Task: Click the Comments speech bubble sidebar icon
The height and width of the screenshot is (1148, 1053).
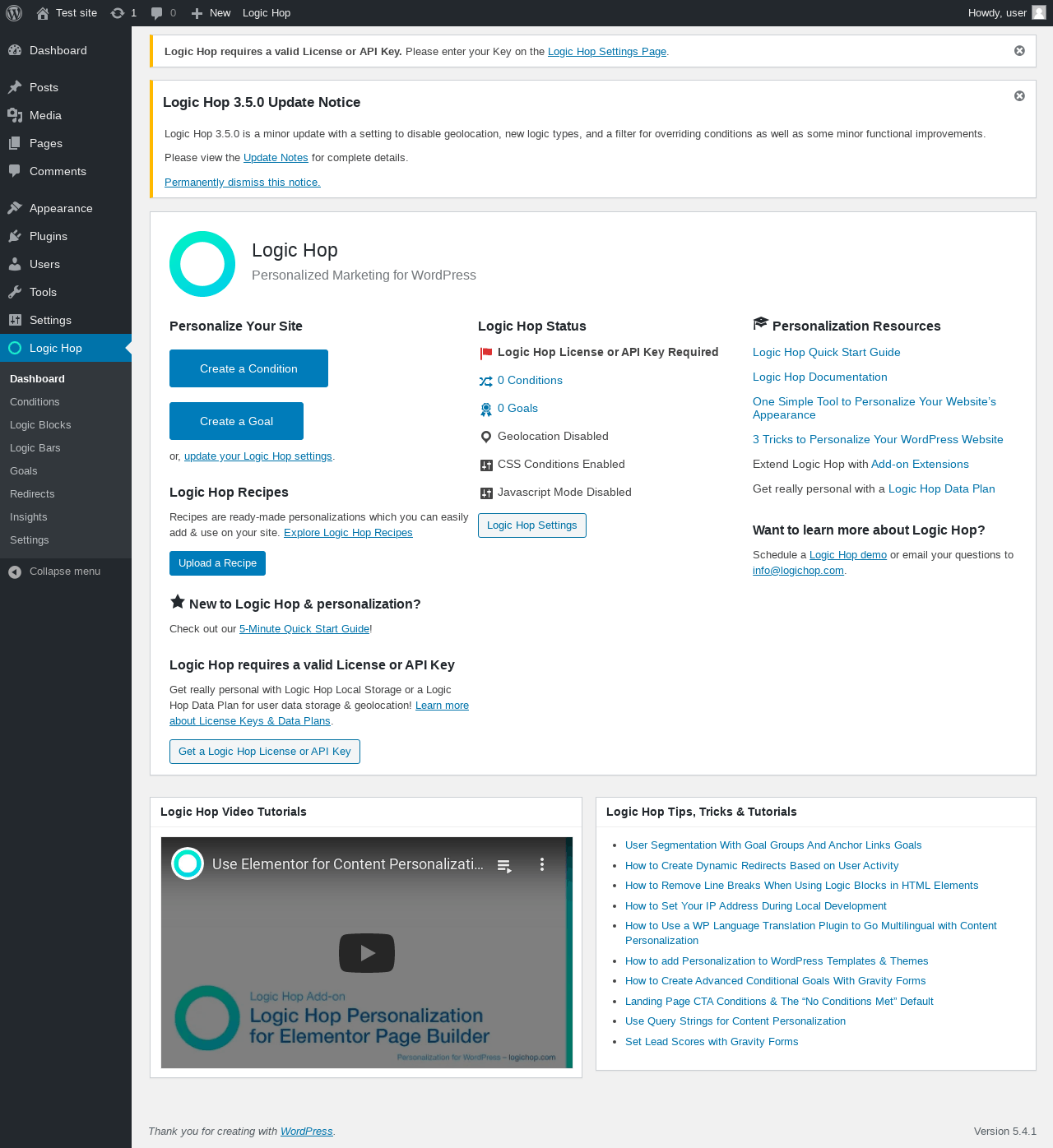Action: pyautogui.click(x=15, y=171)
